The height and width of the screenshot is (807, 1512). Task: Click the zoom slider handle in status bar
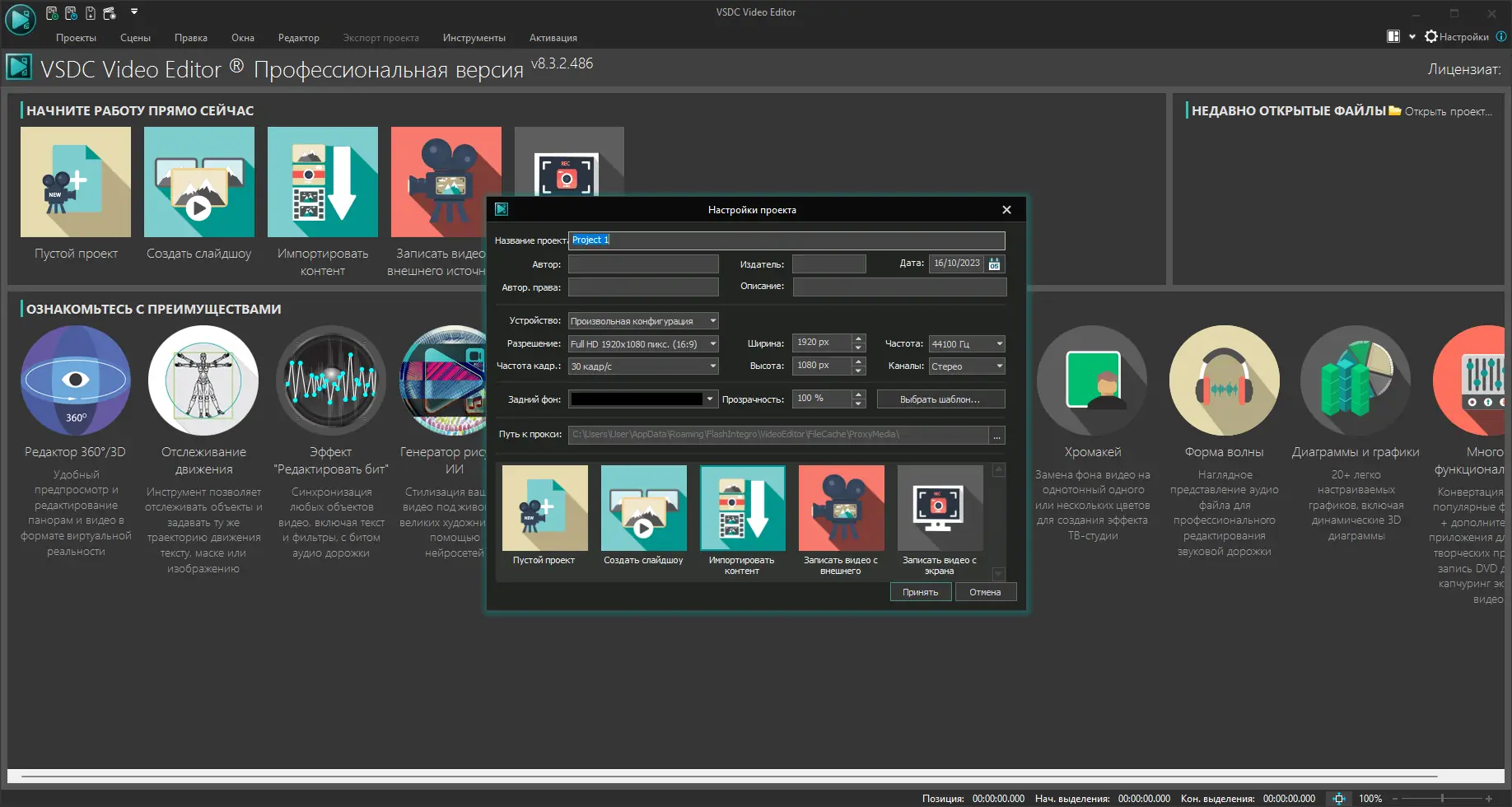(x=1442, y=799)
